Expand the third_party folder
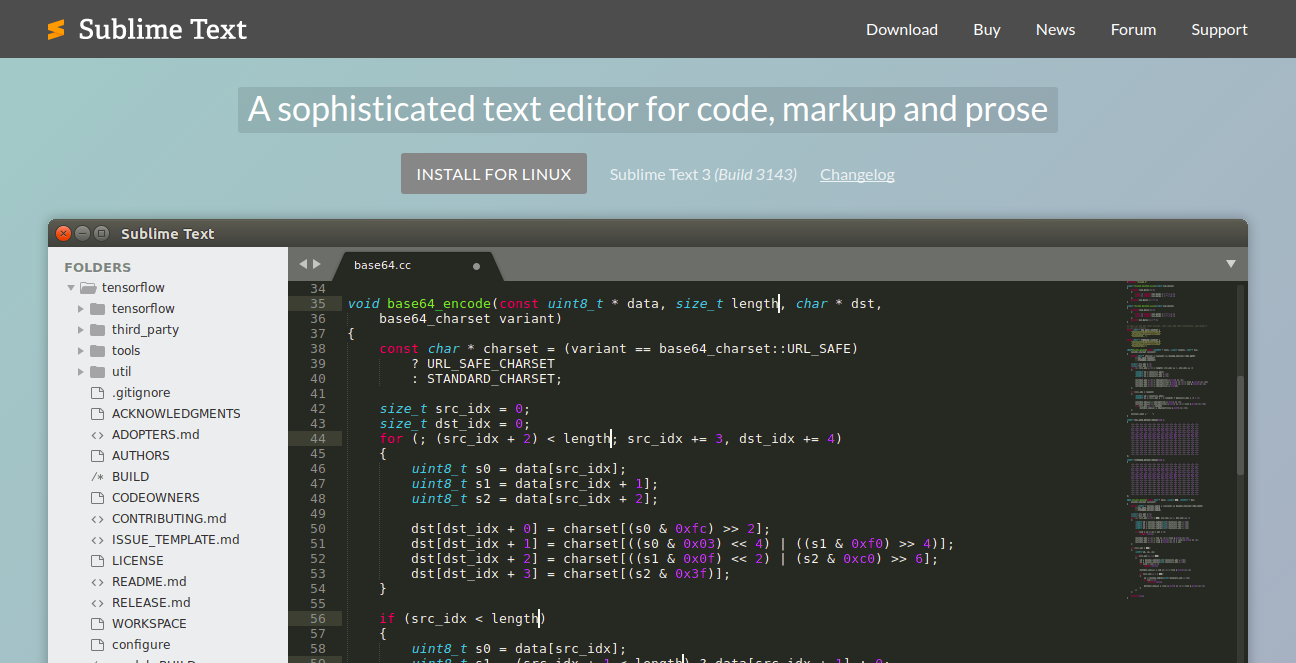Screen dimensions: 1296x663 (81, 330)
